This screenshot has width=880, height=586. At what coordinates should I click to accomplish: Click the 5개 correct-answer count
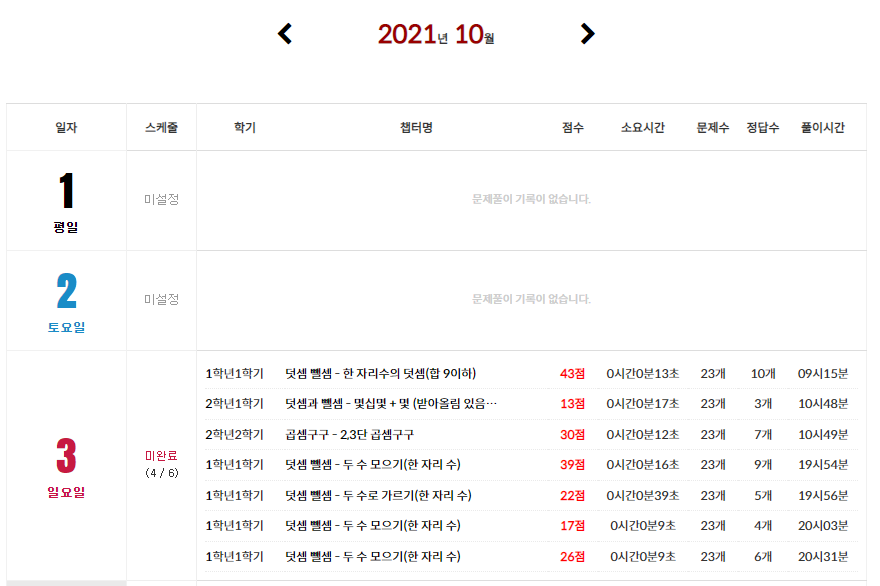point(763,496)
